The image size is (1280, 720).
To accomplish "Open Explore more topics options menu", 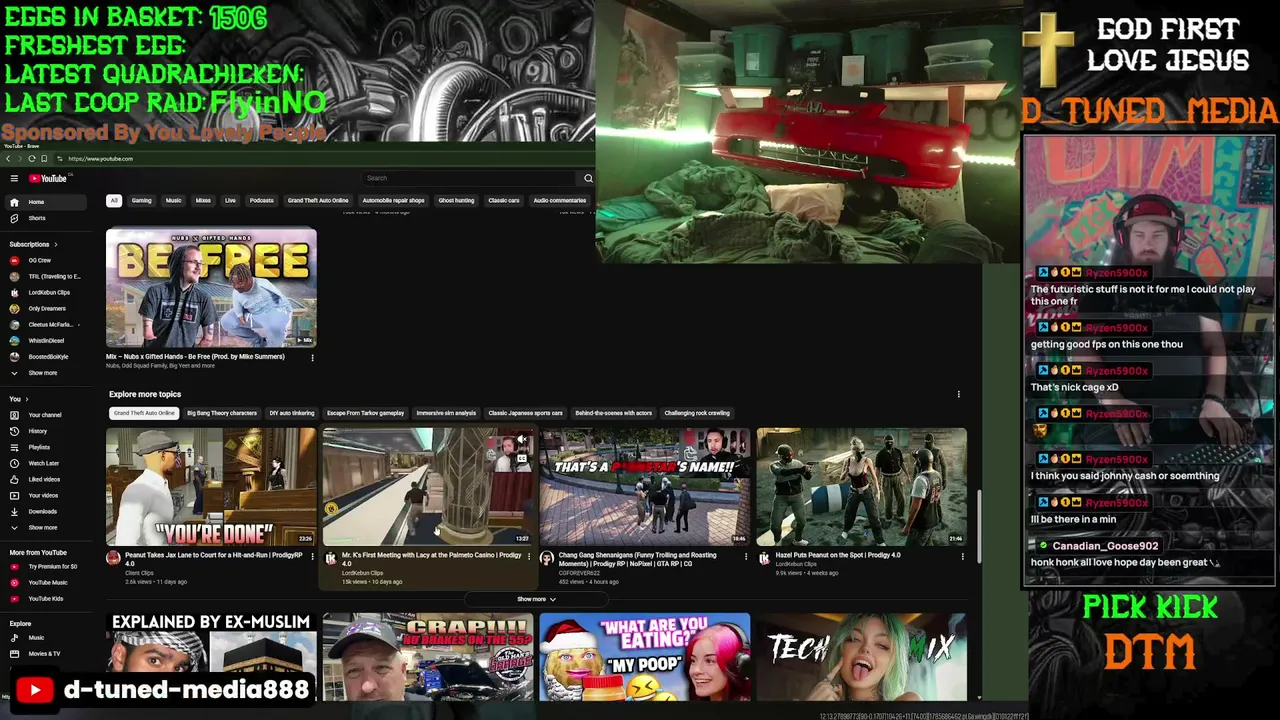I will (x=958, y=394).
